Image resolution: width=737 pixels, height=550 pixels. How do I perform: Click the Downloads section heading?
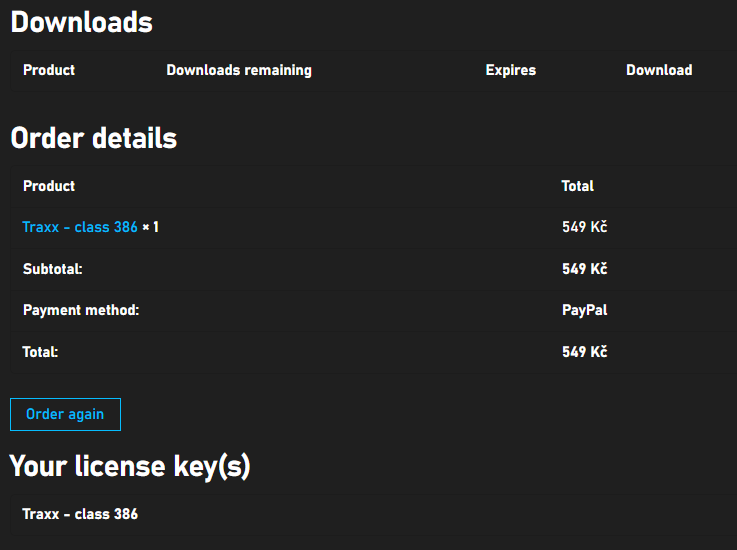point(81,22)
